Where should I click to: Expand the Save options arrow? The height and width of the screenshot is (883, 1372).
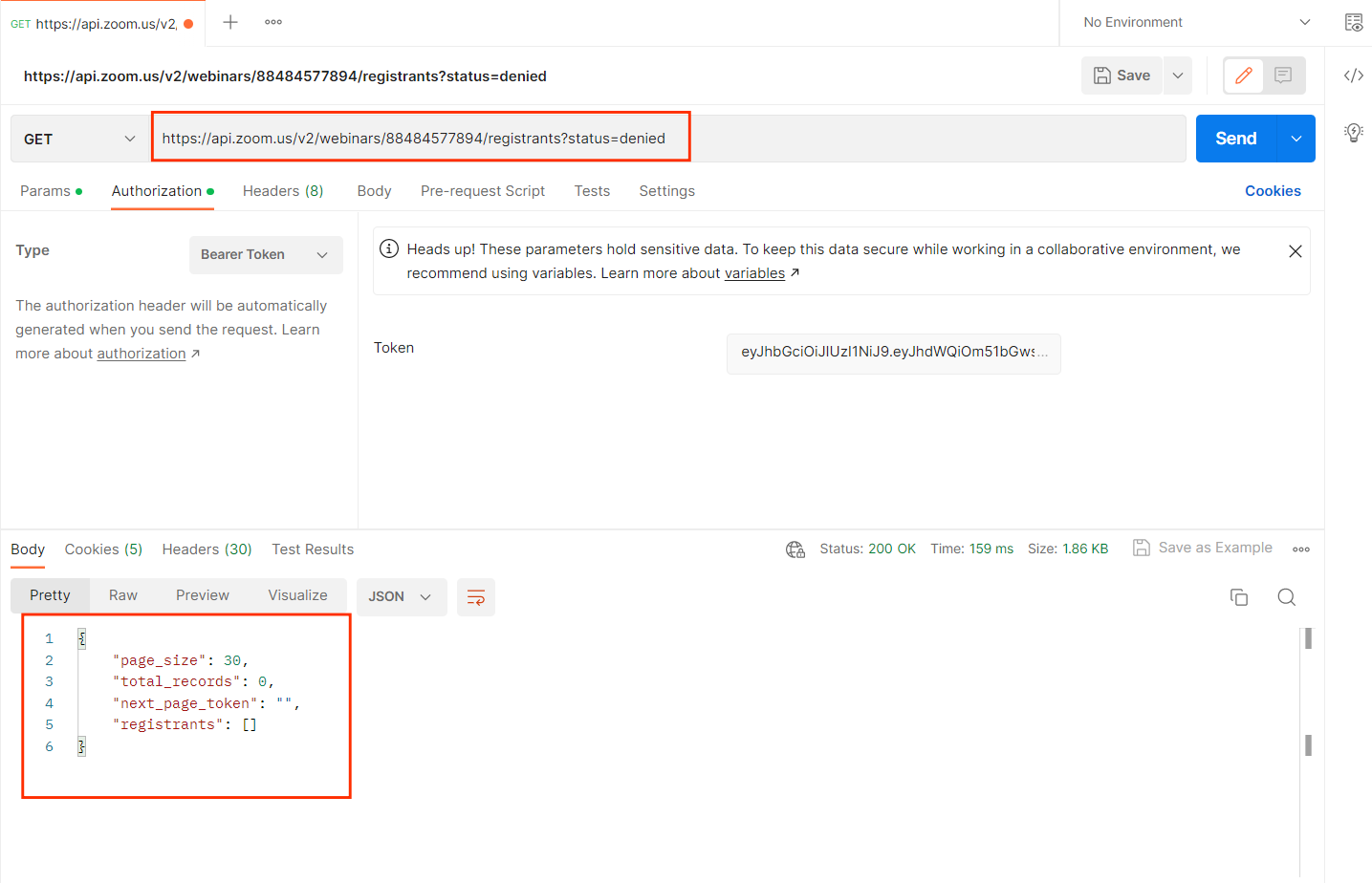point(1178,75)
